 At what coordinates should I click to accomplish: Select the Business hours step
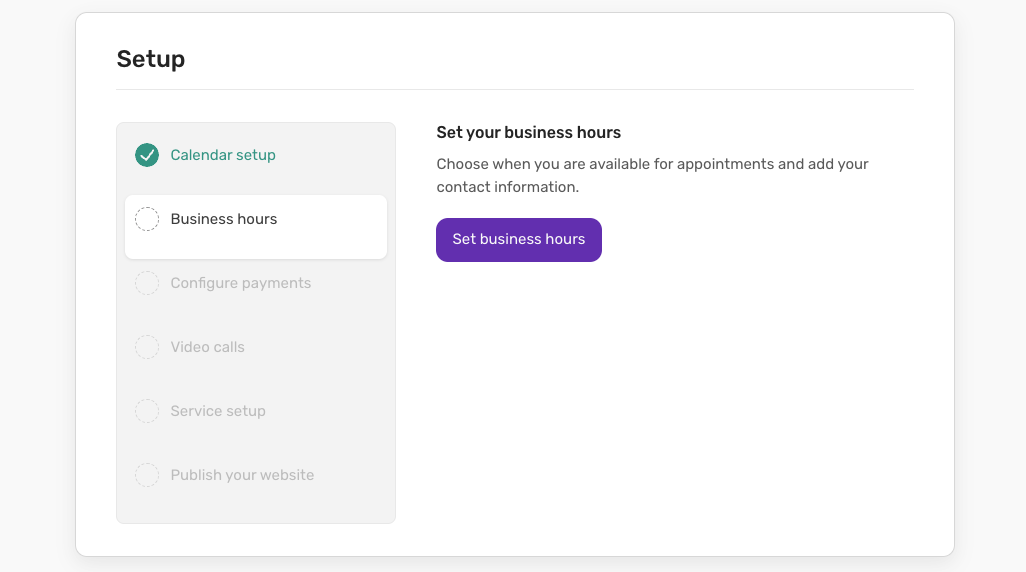pyautogui.click(x=256, y=226)
